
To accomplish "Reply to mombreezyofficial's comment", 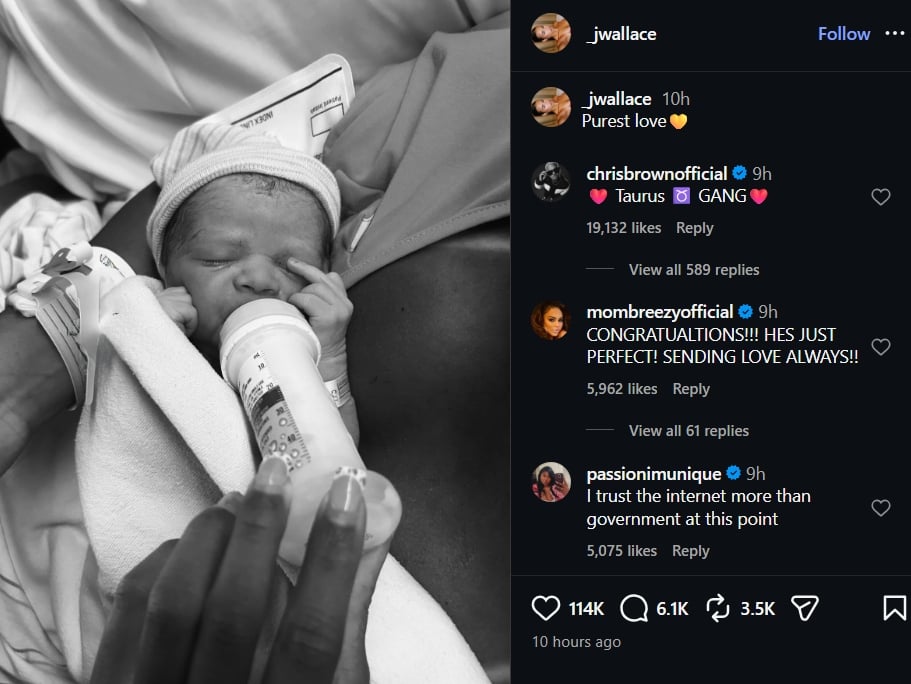I will 691,389.
